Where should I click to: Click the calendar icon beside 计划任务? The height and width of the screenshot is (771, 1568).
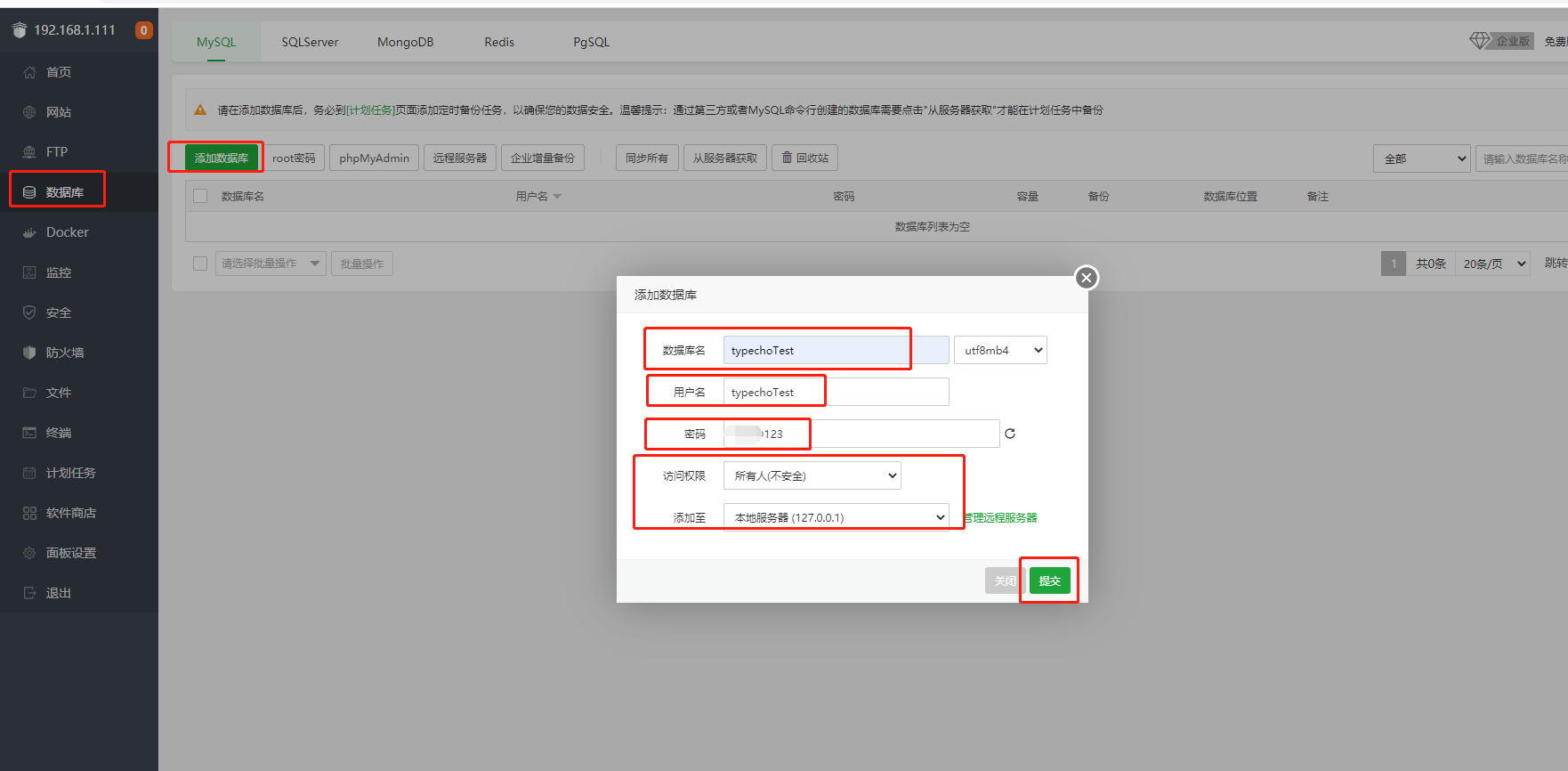click(29, 473)
